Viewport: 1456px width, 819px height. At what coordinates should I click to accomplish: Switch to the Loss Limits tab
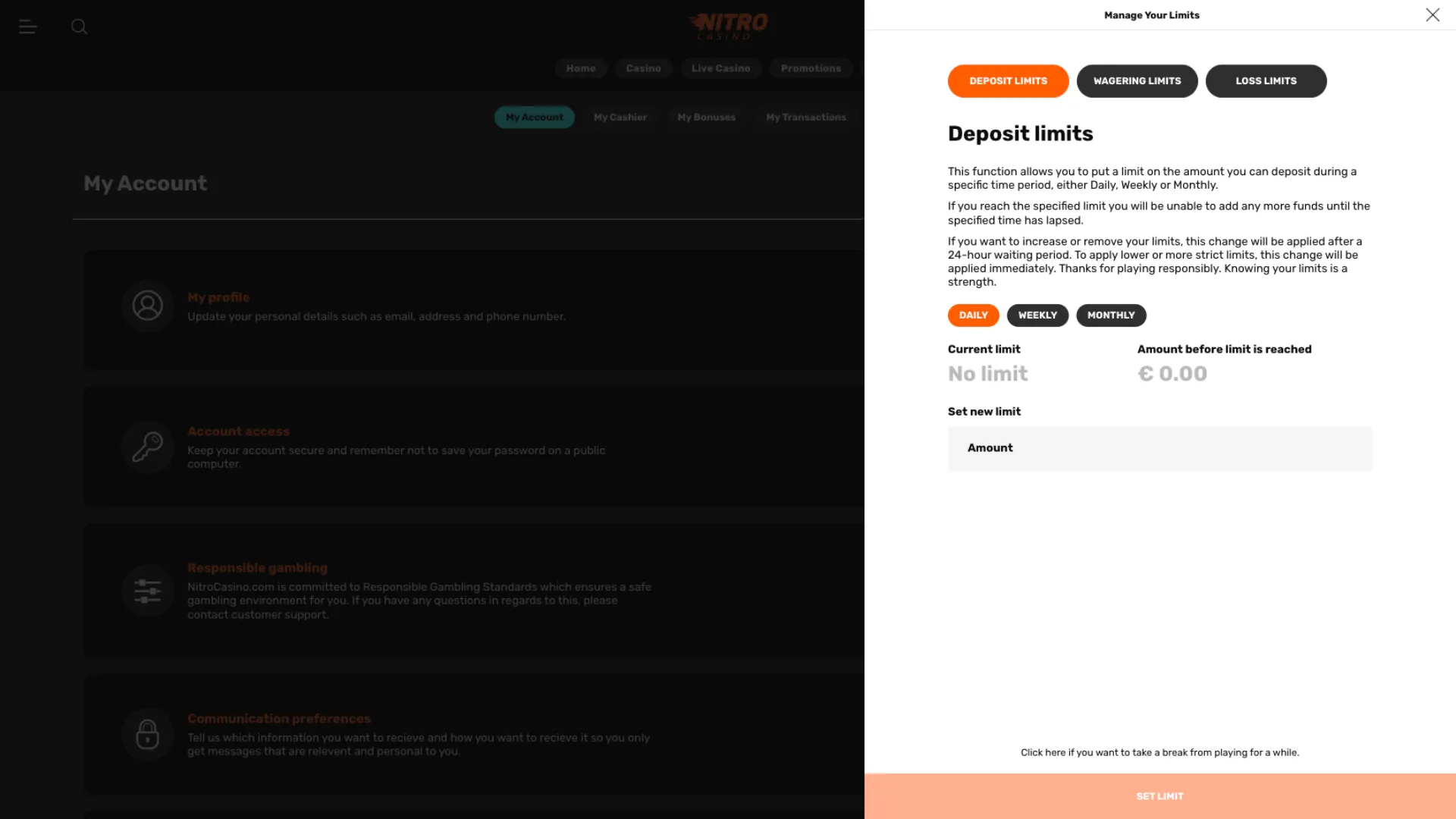1266,80
